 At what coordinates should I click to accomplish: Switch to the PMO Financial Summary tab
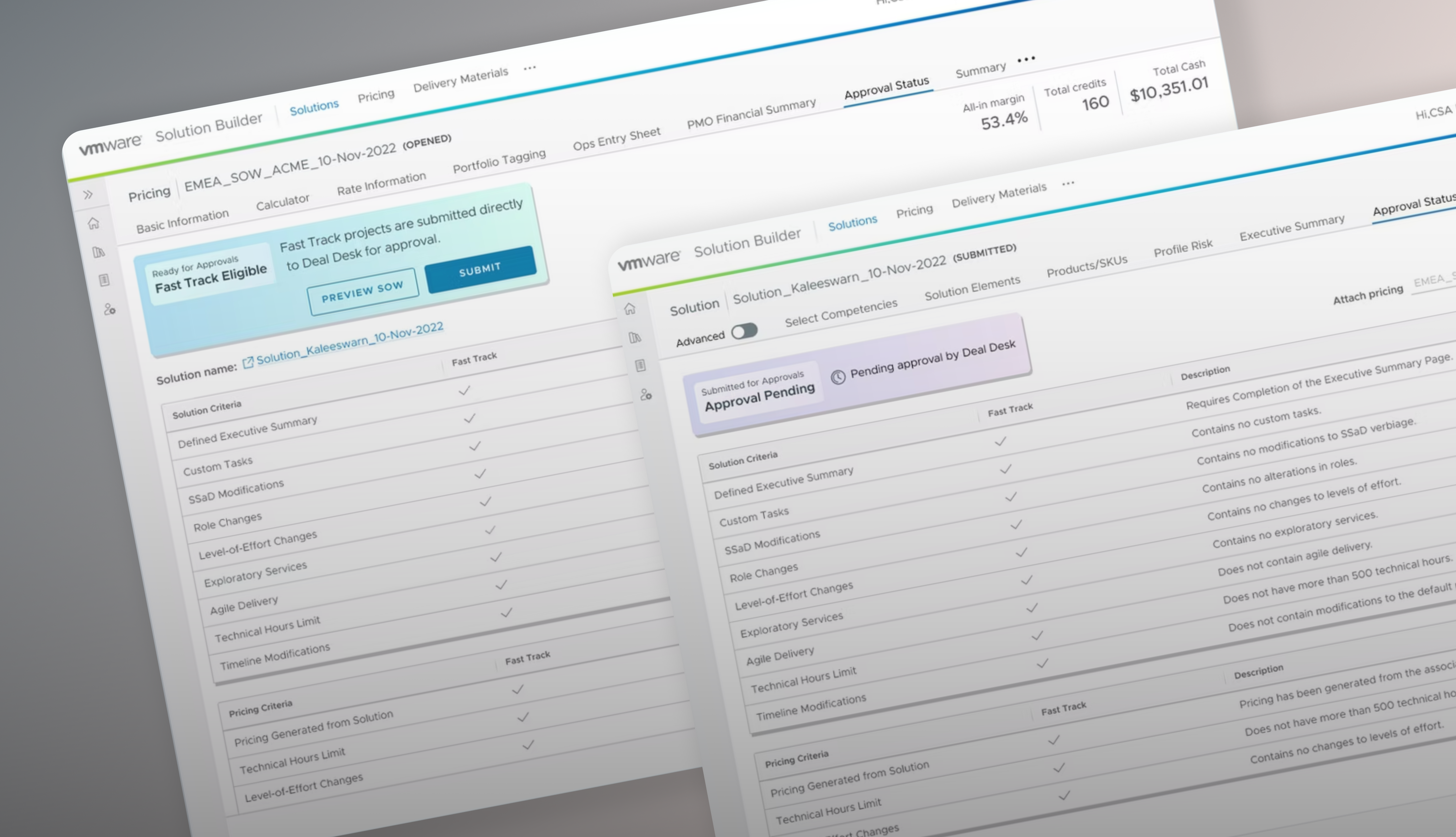[x=751, y=114]
